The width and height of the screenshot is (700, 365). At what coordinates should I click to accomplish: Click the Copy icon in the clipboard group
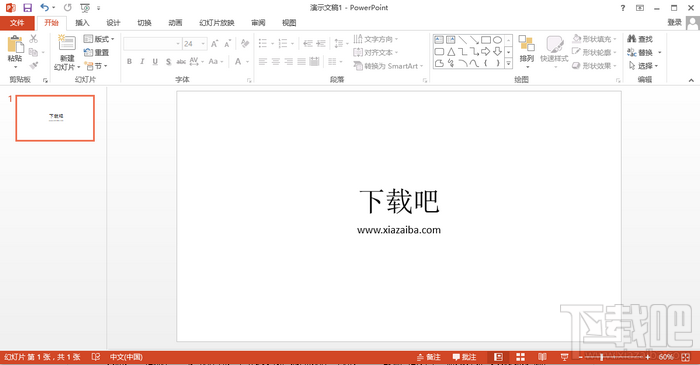click(33, 52)
